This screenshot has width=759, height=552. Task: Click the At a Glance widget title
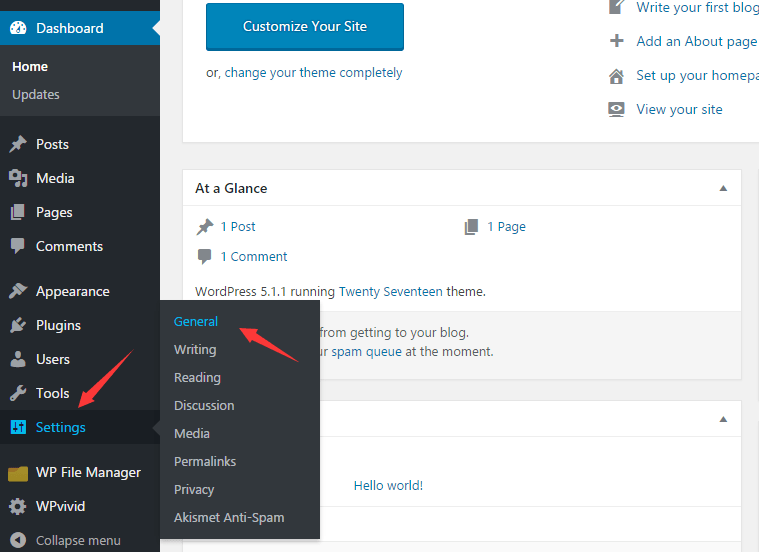(231, 188)
